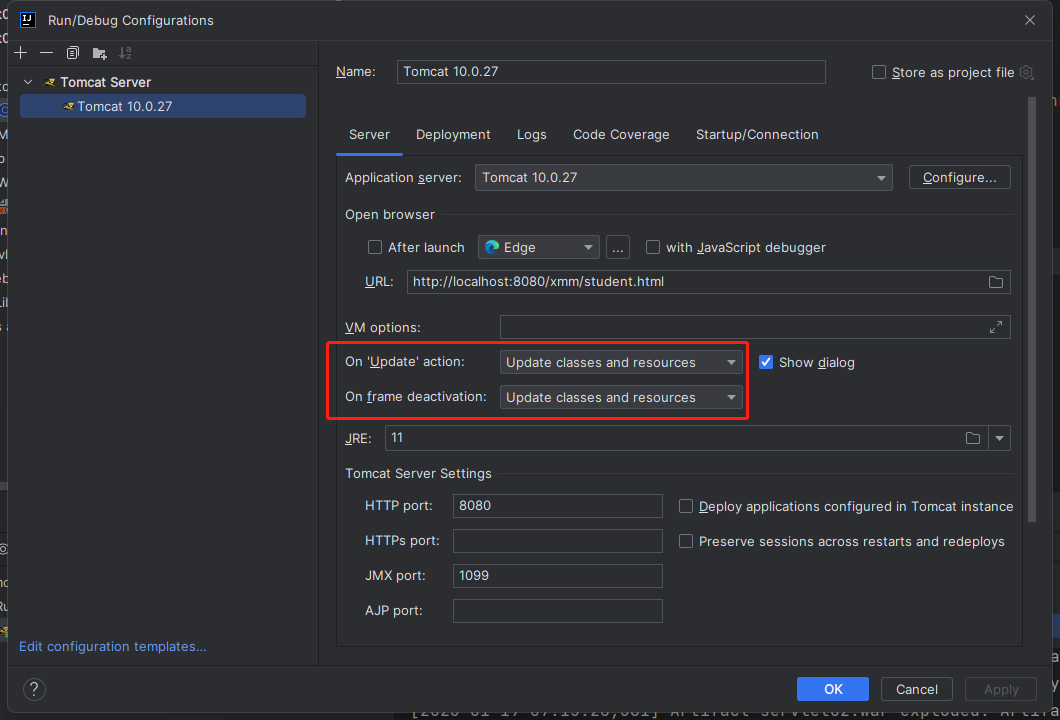
Task: Open the Help question mark button
Action: pos(34,689)
